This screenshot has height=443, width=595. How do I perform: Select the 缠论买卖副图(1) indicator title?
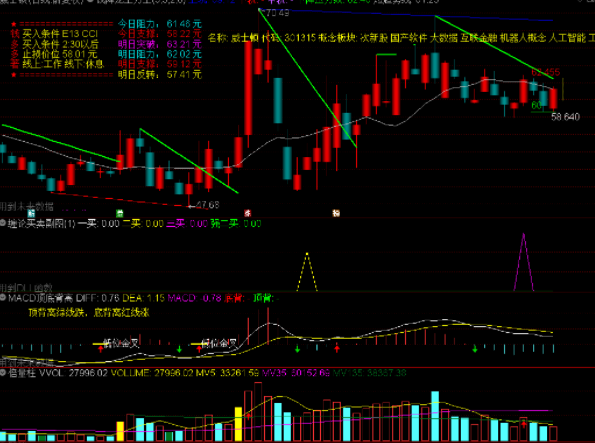pos(41,224)
